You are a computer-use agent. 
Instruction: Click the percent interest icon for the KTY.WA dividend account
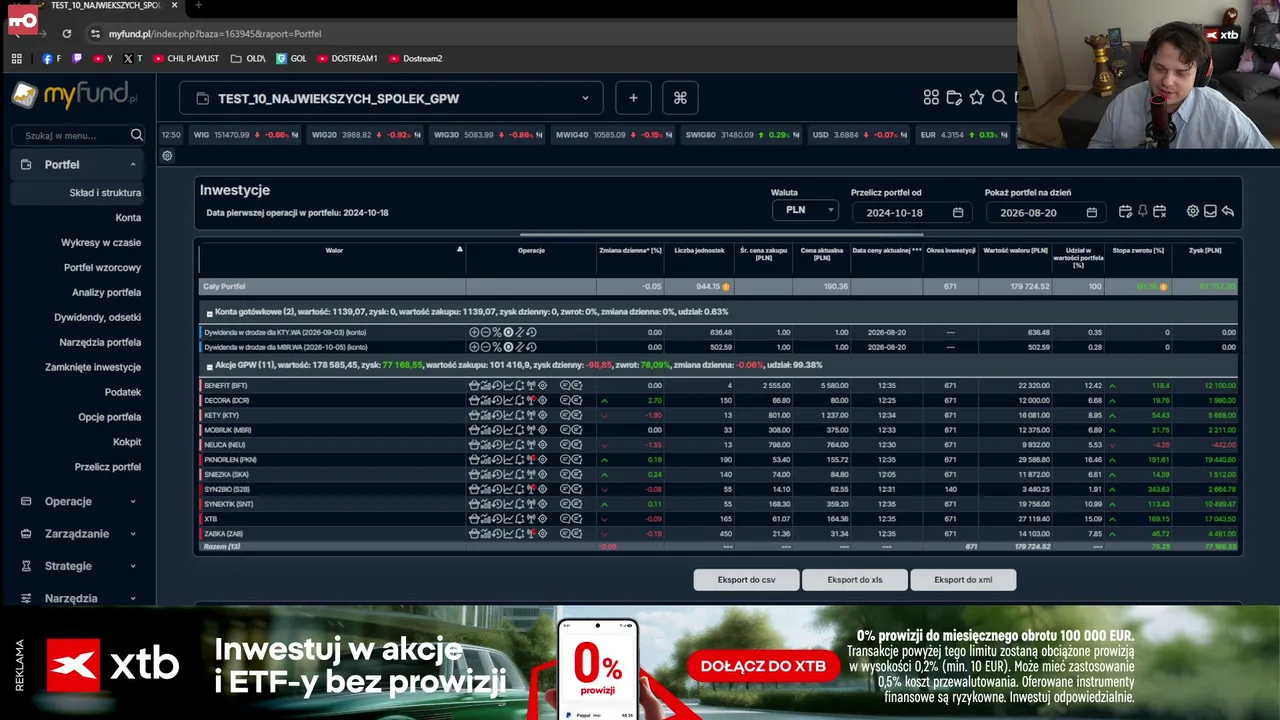[x=497, y=332]
